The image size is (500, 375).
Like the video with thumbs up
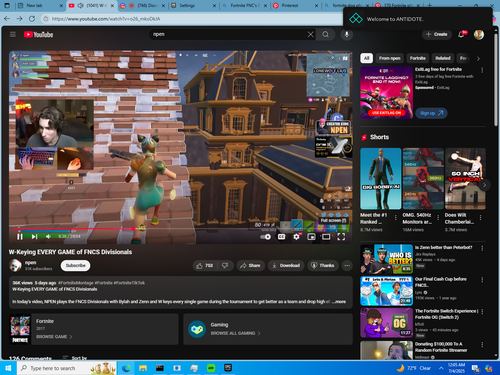pyautogui.click(x=204, y=266)
